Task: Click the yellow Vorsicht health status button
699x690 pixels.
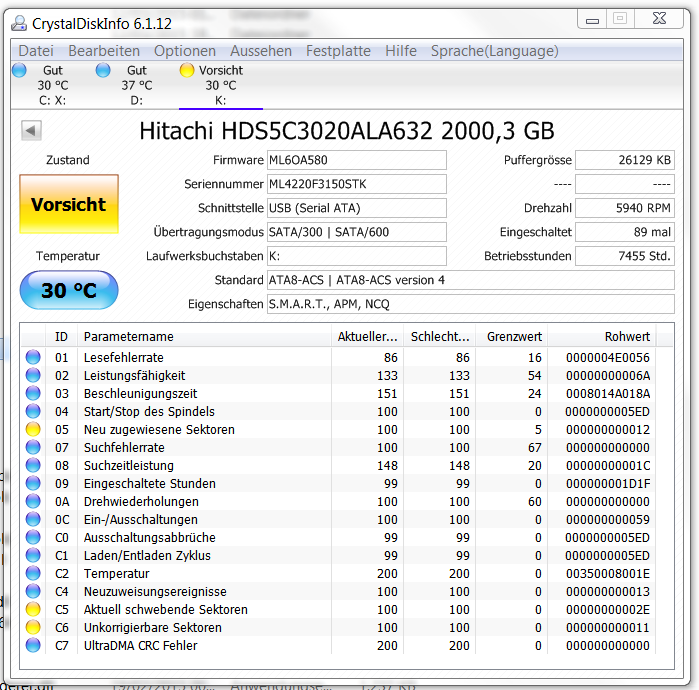Action: pyautogui.click(x=69, y=204)
